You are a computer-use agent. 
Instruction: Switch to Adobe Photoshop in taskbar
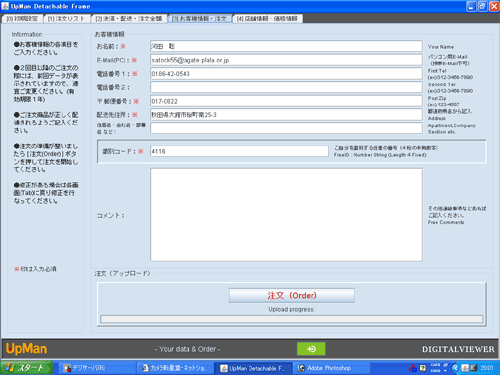332,368
